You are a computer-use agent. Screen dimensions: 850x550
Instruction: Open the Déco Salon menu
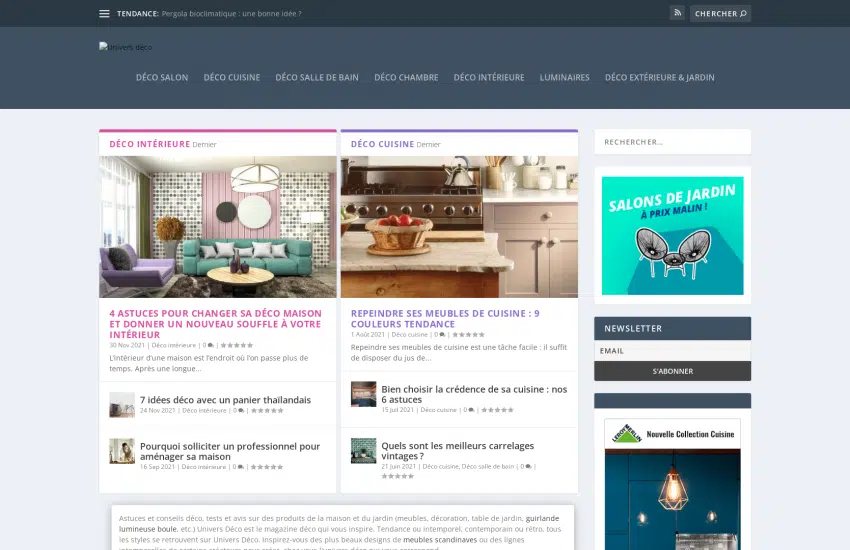click(162, 77)
